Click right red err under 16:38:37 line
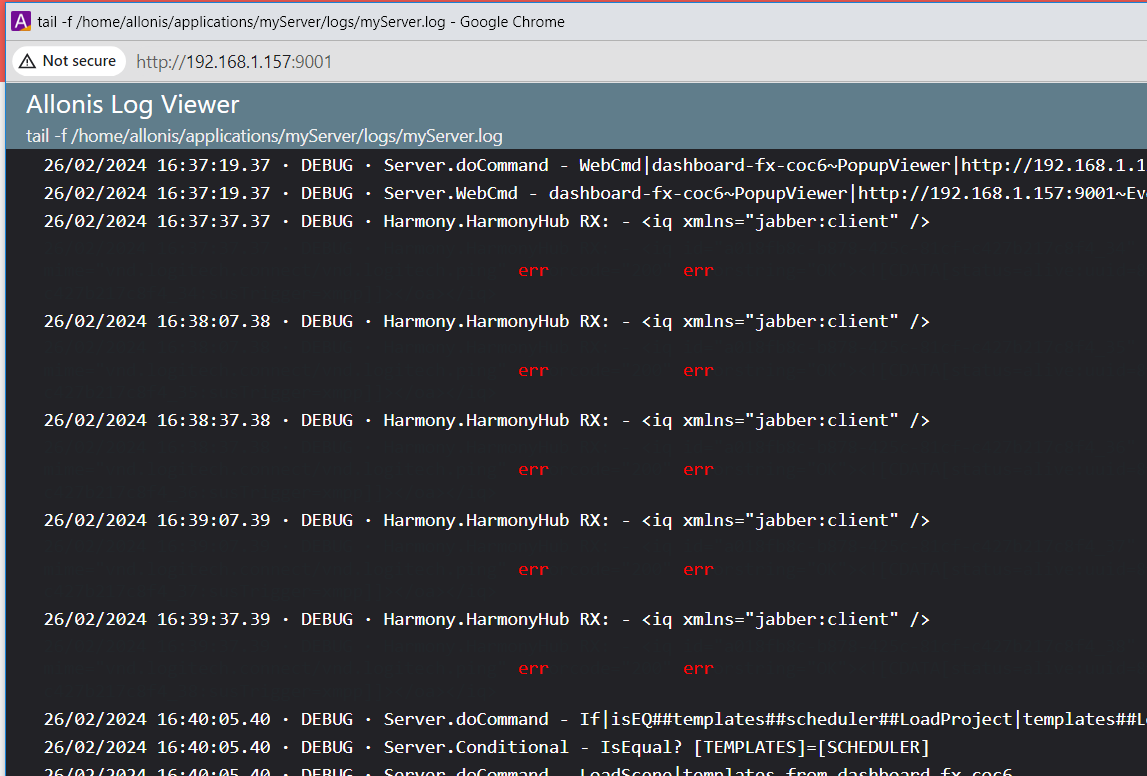 click(x=699, y=470)
